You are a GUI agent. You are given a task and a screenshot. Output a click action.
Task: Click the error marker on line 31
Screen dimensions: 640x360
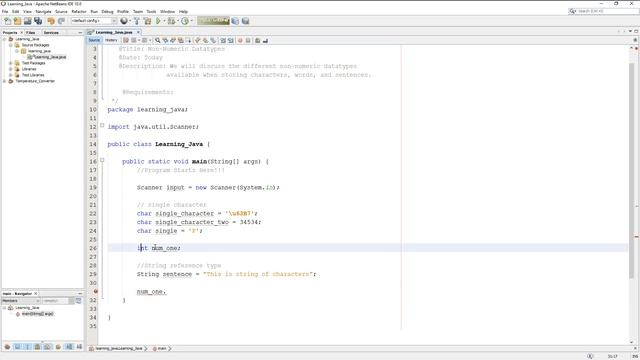(x=96, y=291)
